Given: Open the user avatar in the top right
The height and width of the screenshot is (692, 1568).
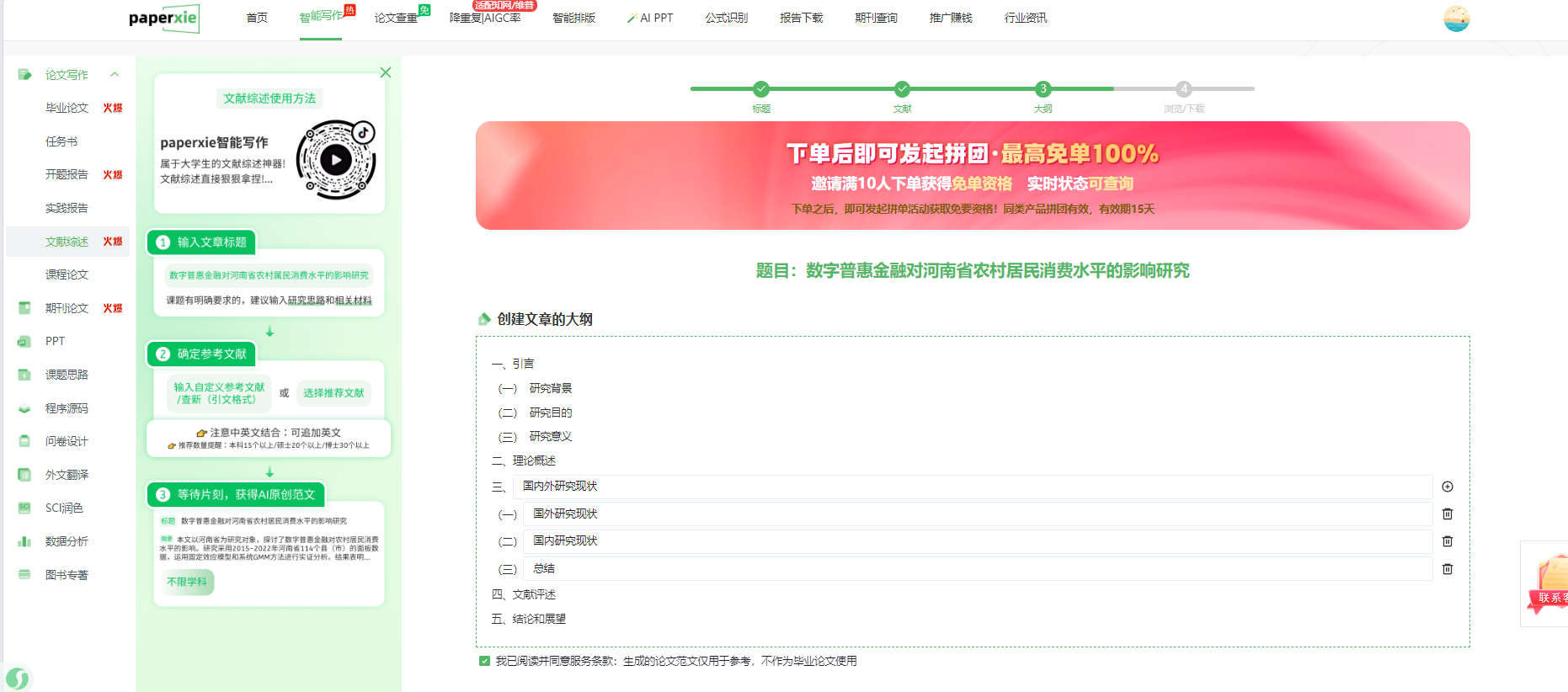Looking at the screenshot, I should click(1456, 19).
